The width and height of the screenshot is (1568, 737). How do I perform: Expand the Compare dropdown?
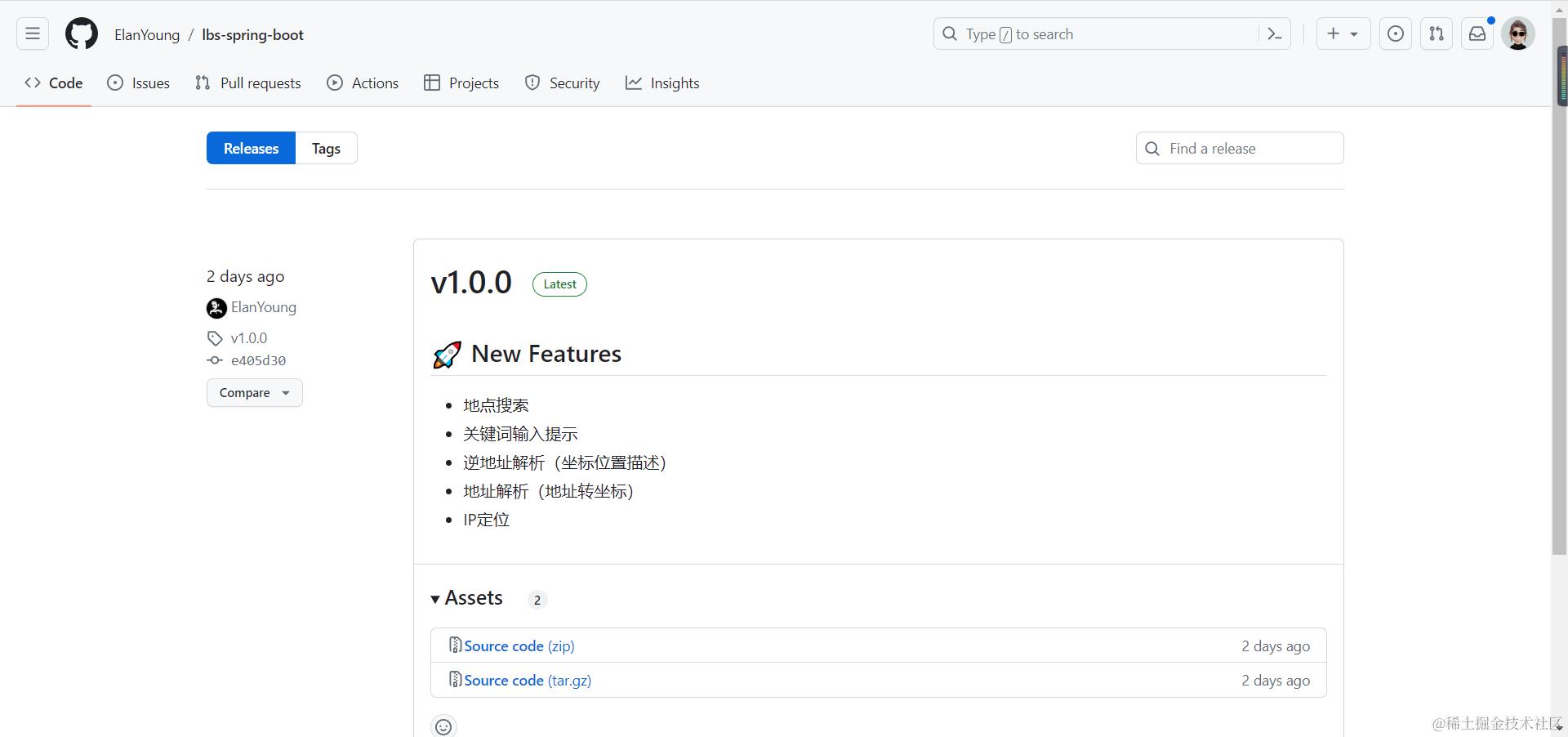coord(254,393)
